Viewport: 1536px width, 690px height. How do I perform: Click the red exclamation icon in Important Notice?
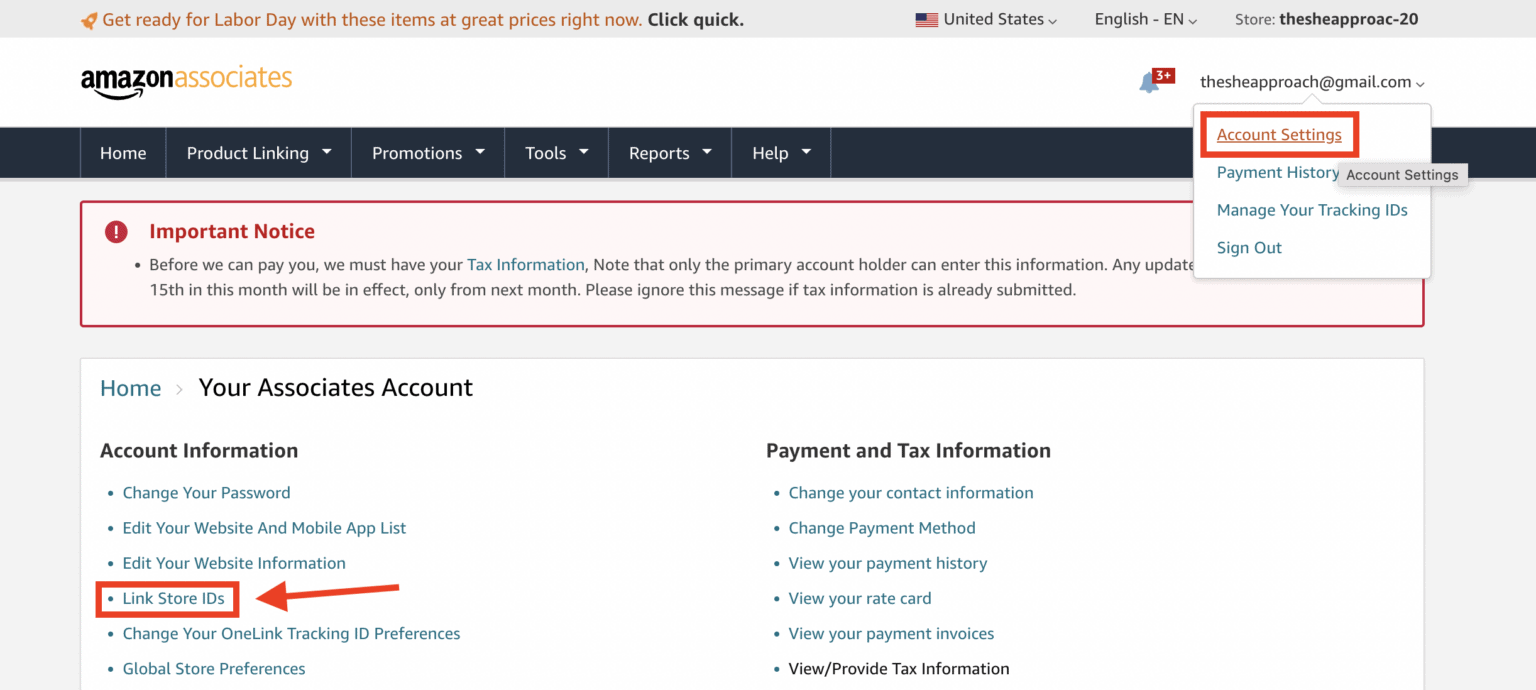(115, 231)
